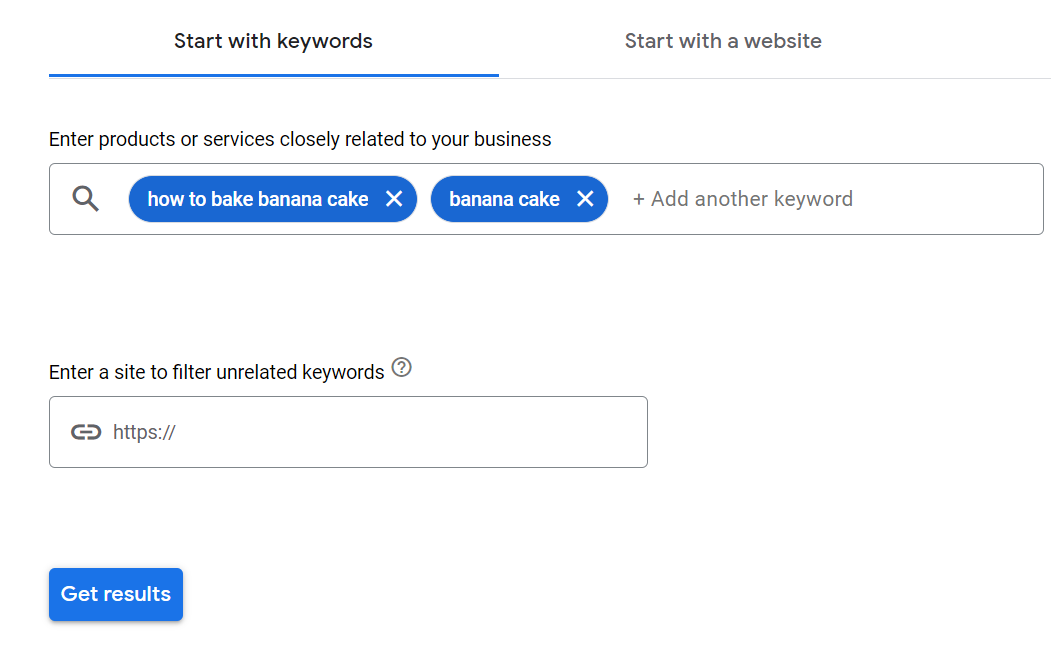Click the chain link icon in URL field

(86, 432)
